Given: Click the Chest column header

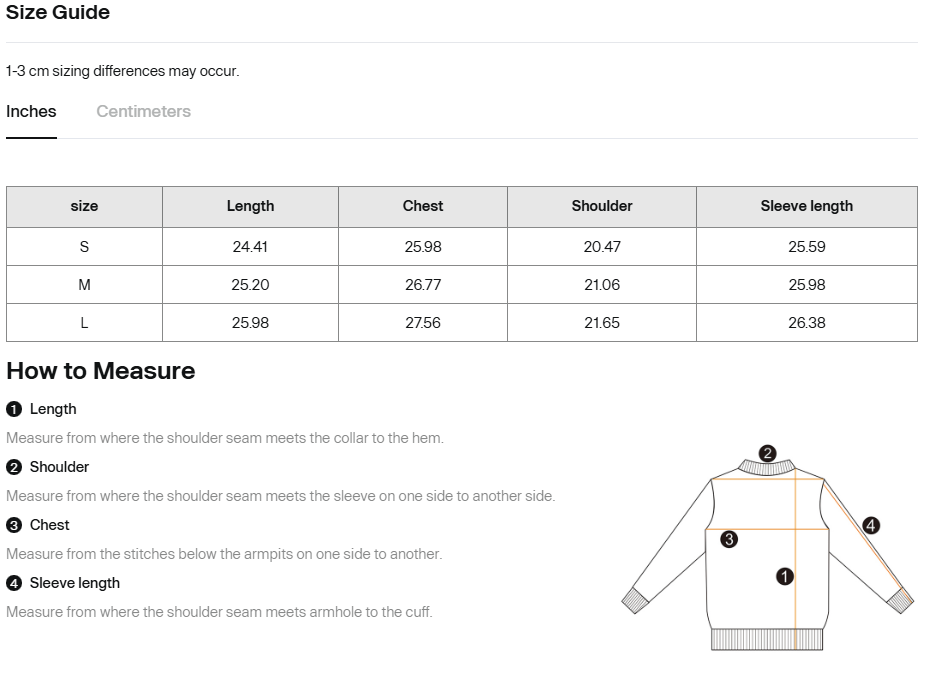Looking at the screenshot, I should (x=423, y=206).
